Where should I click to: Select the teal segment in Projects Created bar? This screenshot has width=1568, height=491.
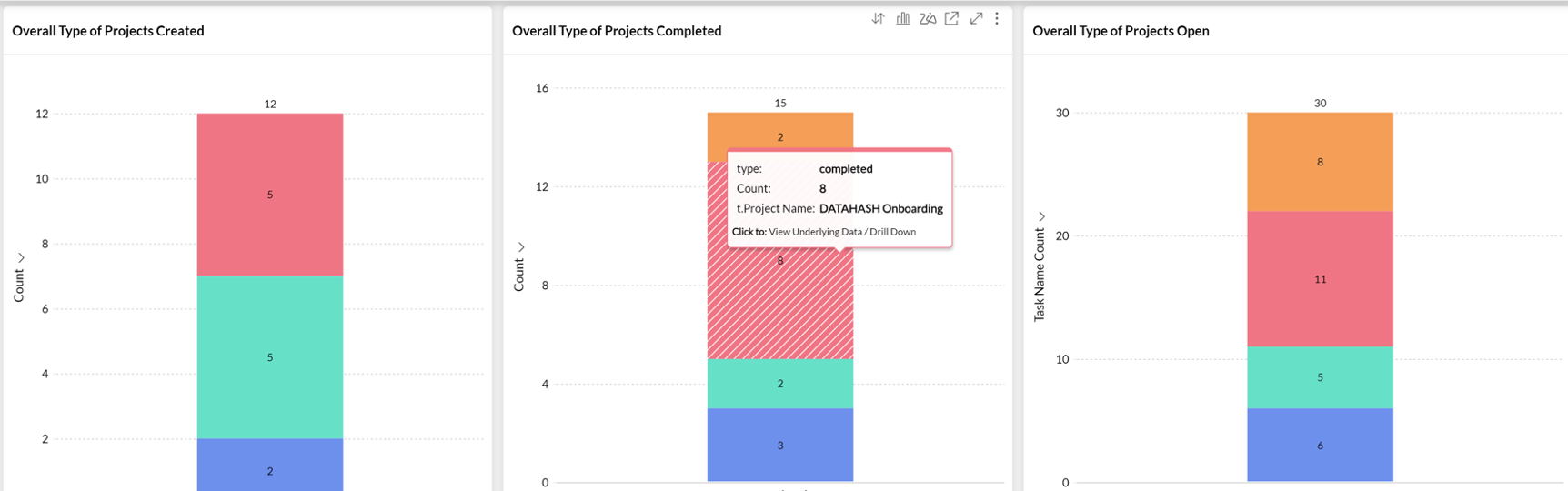point(270,382)
